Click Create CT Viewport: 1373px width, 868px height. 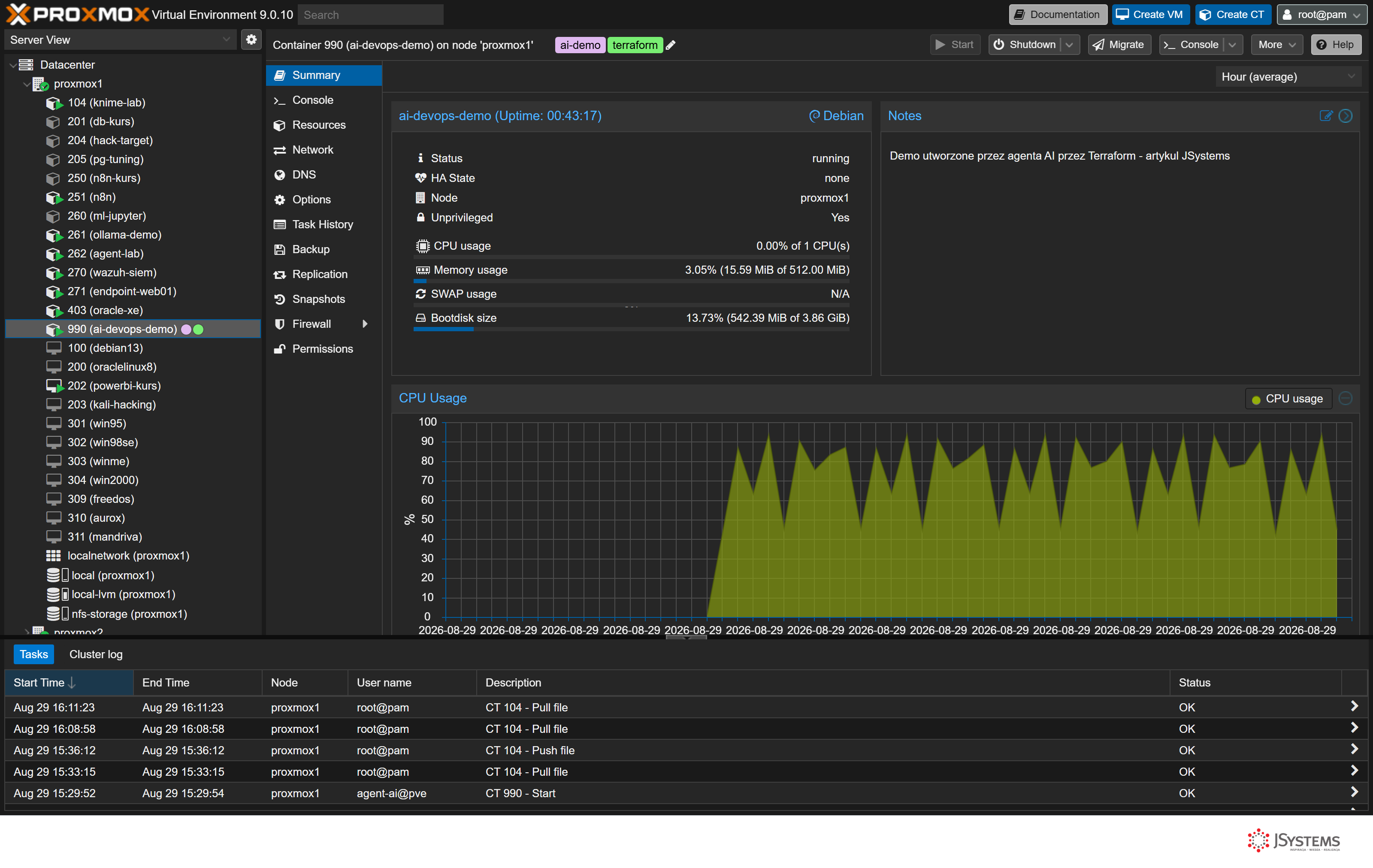[x=1233, y=14]
